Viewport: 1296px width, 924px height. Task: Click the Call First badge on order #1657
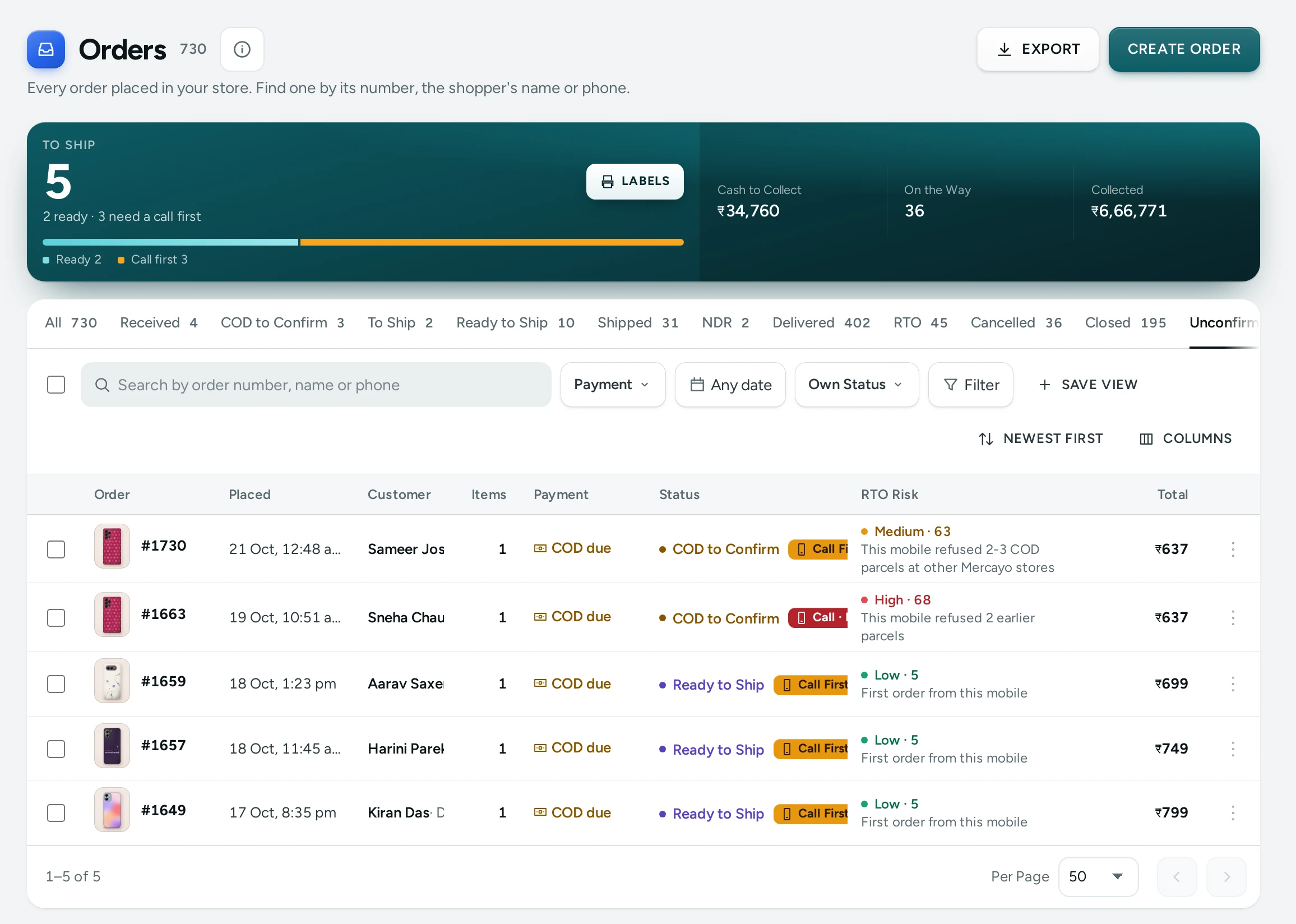click(811, 749)
